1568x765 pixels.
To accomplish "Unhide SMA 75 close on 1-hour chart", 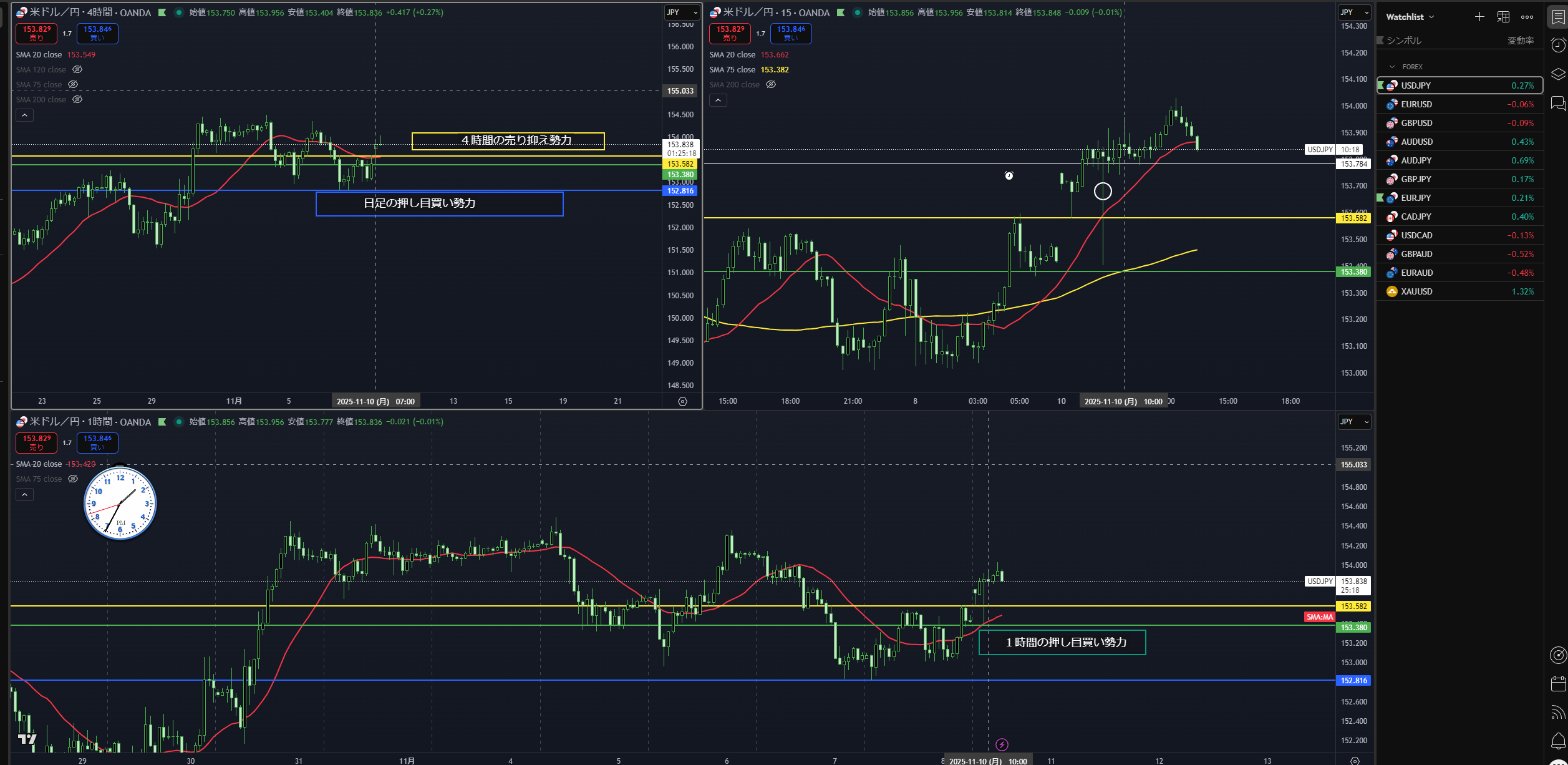I will [x=73, y=479].
